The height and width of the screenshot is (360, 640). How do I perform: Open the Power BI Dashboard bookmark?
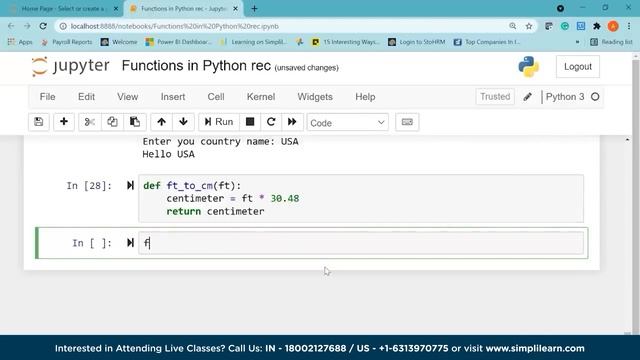click(179, 42)
